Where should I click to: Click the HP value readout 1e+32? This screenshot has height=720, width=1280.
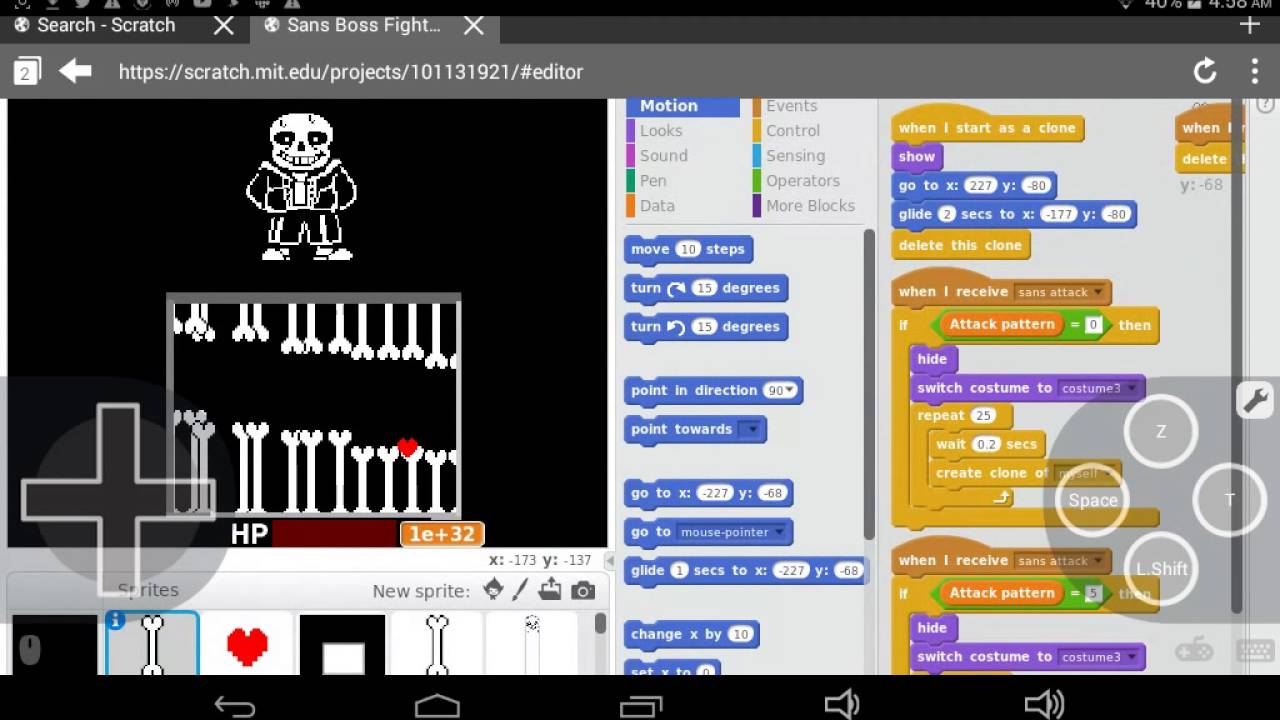pos(442,534)
